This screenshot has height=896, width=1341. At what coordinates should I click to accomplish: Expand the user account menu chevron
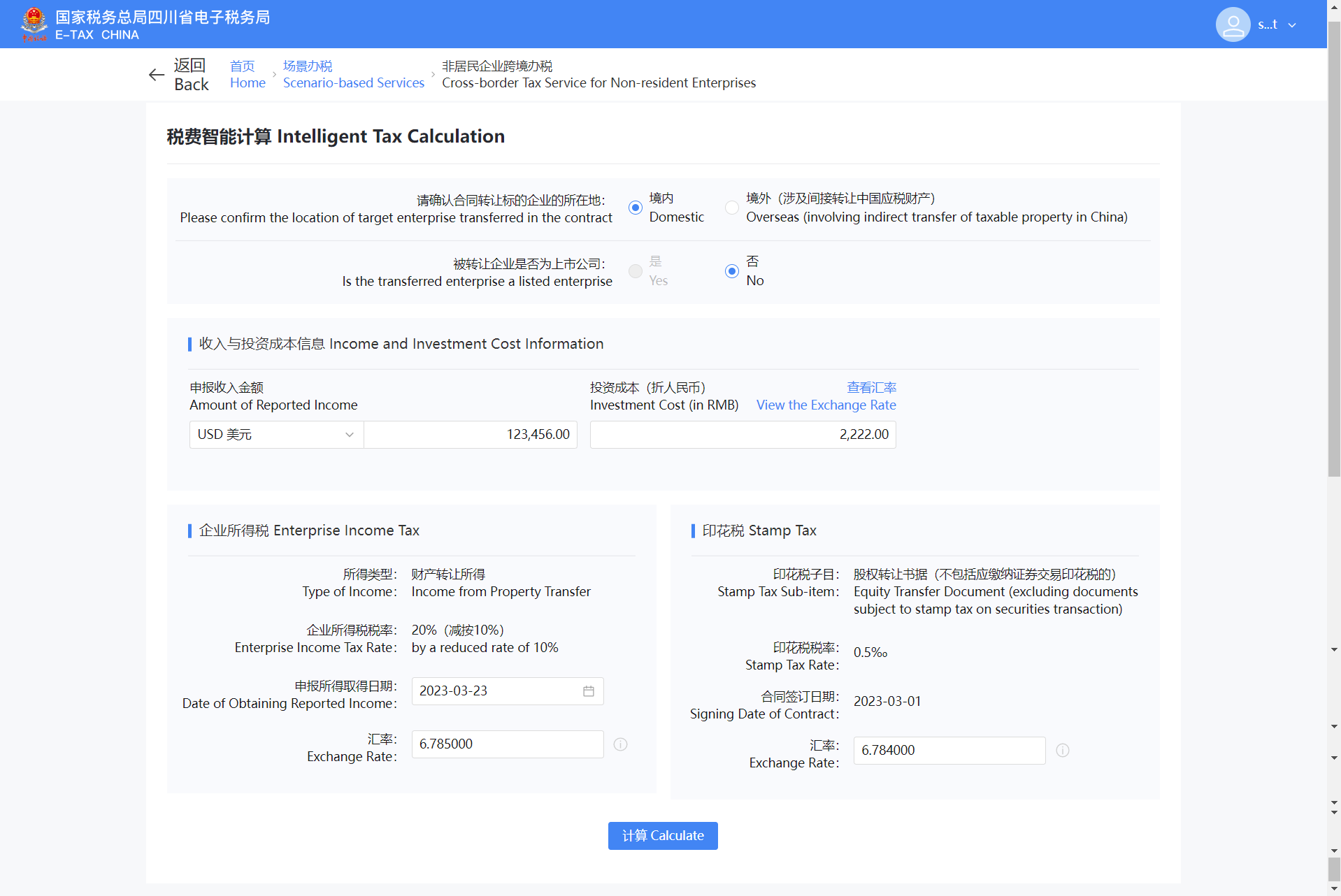[1292, 25]
